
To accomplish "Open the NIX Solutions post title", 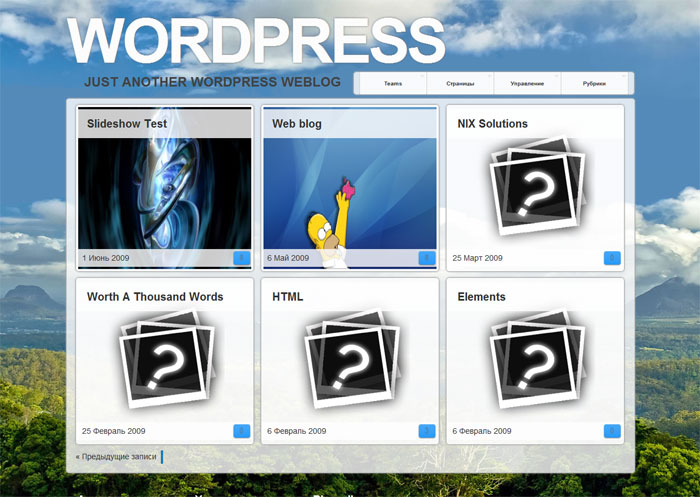I will pyautogui.click(x=492, y=124).
